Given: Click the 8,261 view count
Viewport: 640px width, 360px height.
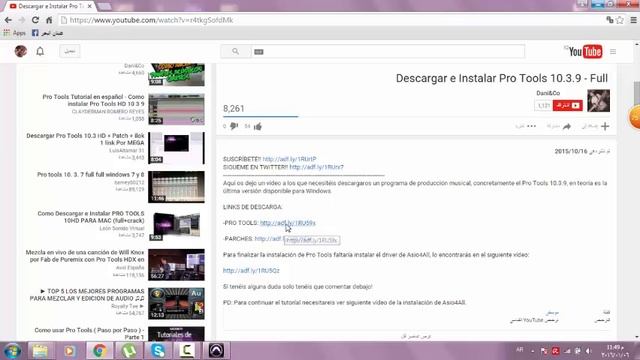Looking at the screenshot, I should [233, 109].
